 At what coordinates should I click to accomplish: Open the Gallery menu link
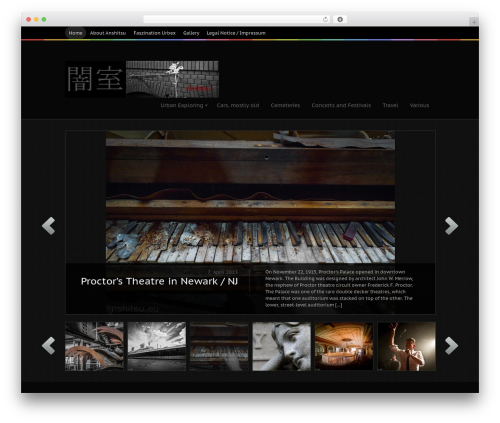coord(191,33)
